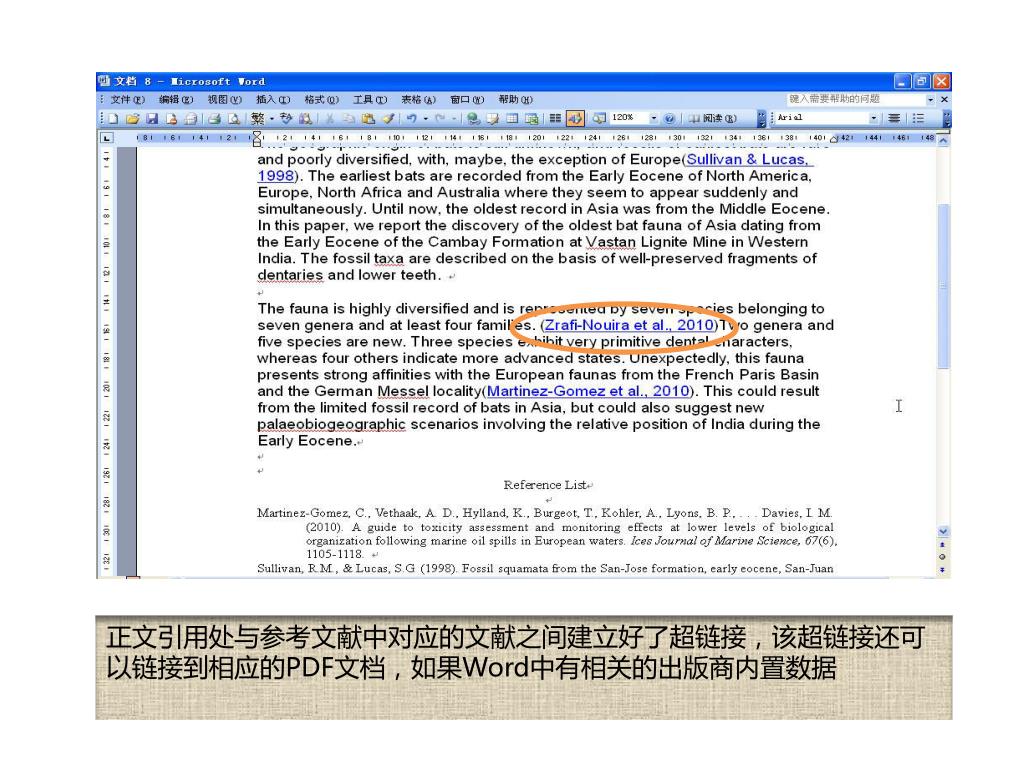Click the Insert Excel Worksheet icon
1024x768 pixels.
coord(532,119)
